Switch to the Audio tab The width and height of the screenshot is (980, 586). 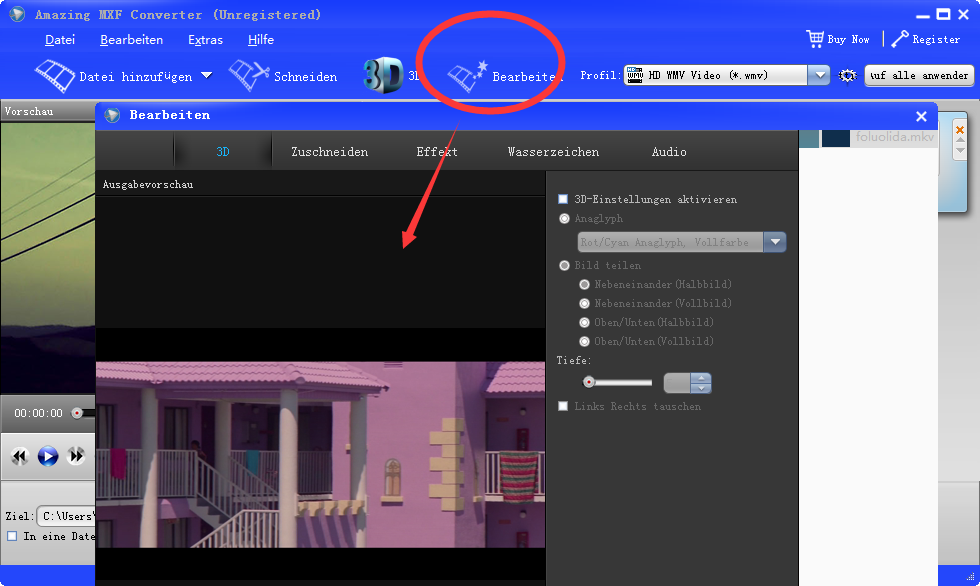[669, 152]
